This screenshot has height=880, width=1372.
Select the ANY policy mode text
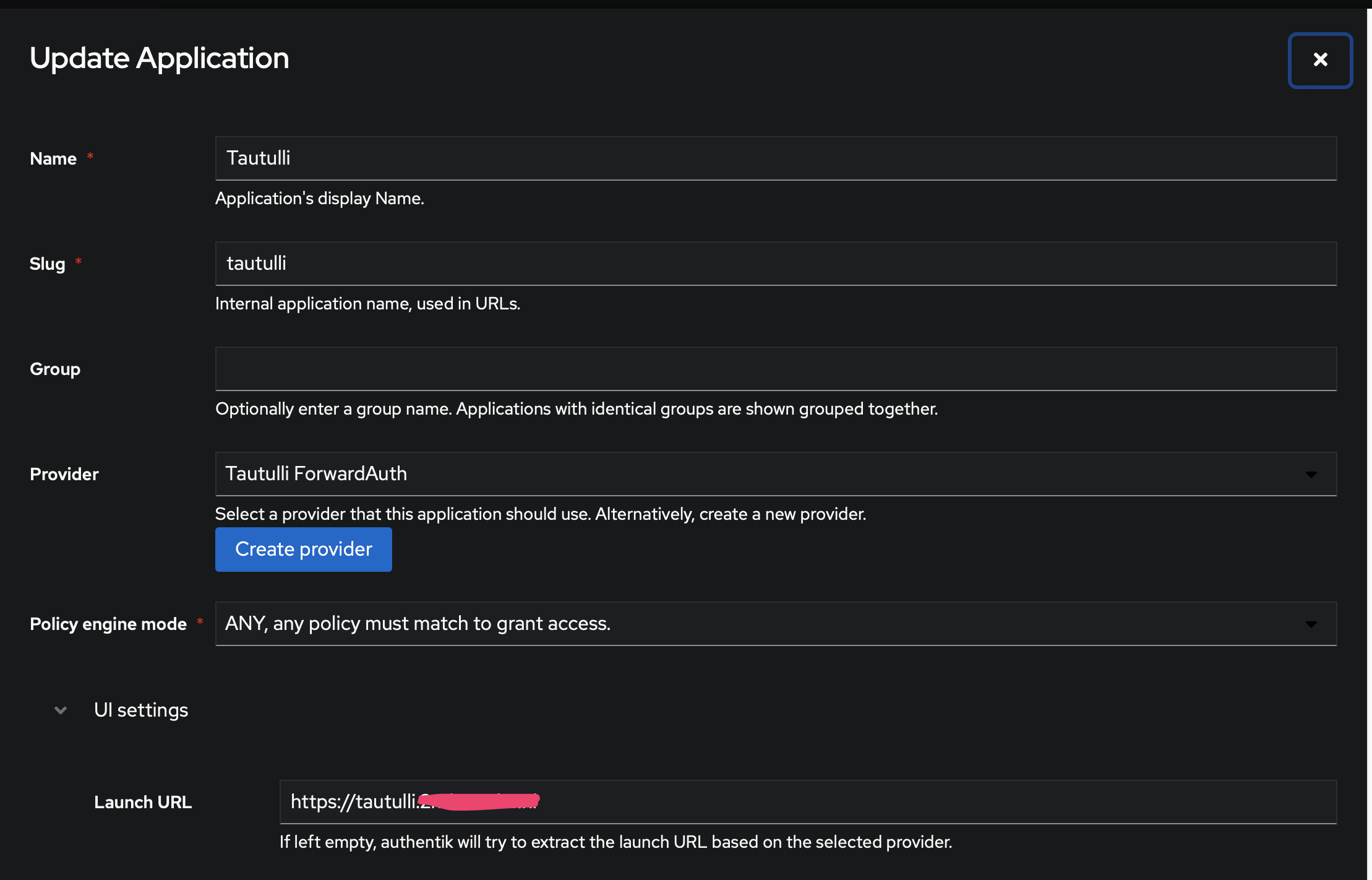pos(418,624)
